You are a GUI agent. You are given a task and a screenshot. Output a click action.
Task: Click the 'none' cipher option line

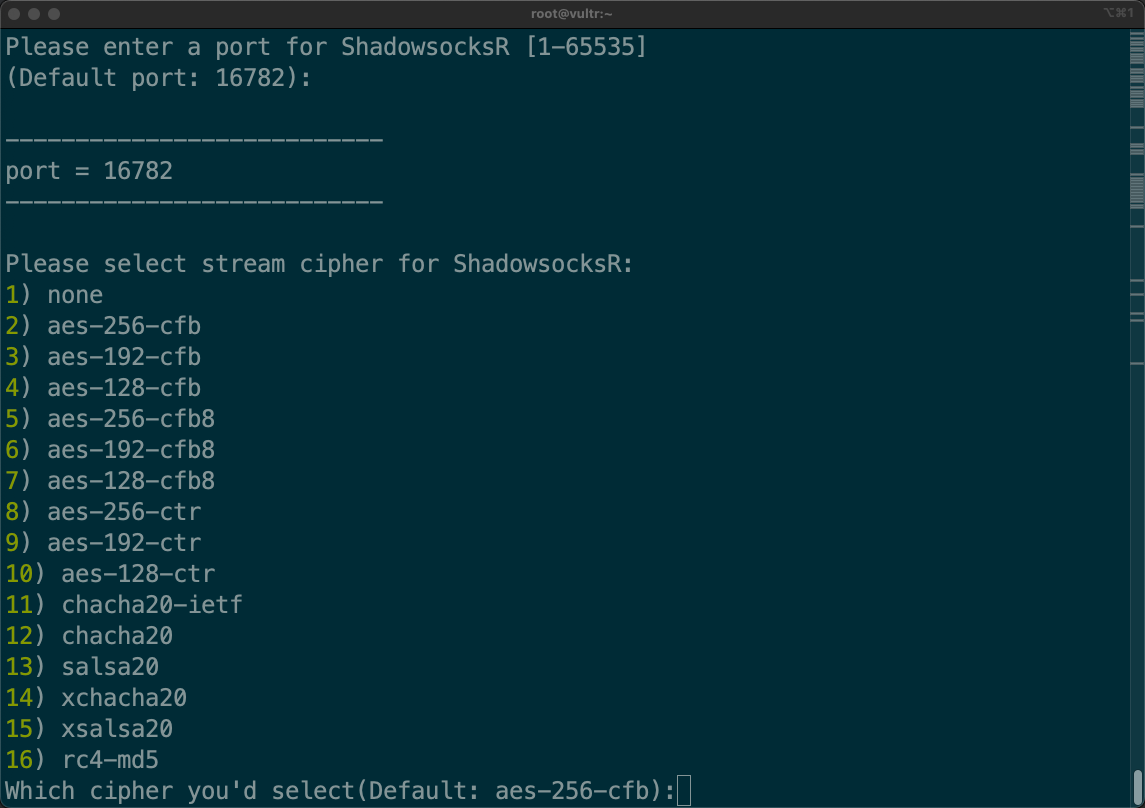74,295
